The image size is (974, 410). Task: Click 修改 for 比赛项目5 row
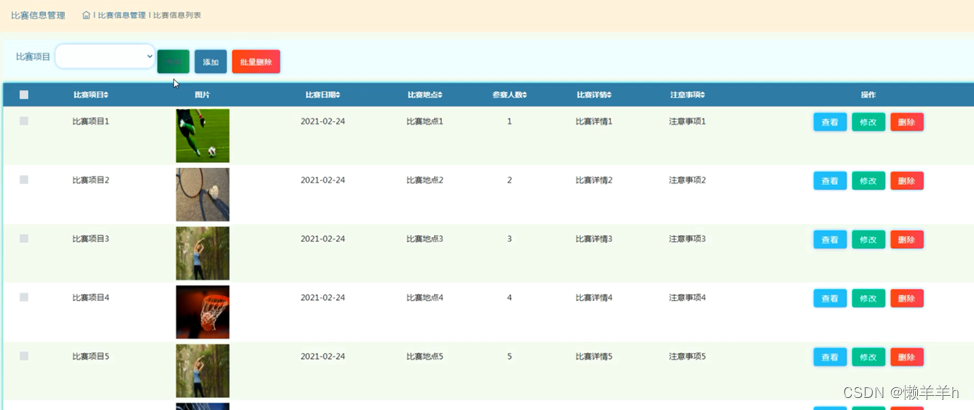point(868,357)
